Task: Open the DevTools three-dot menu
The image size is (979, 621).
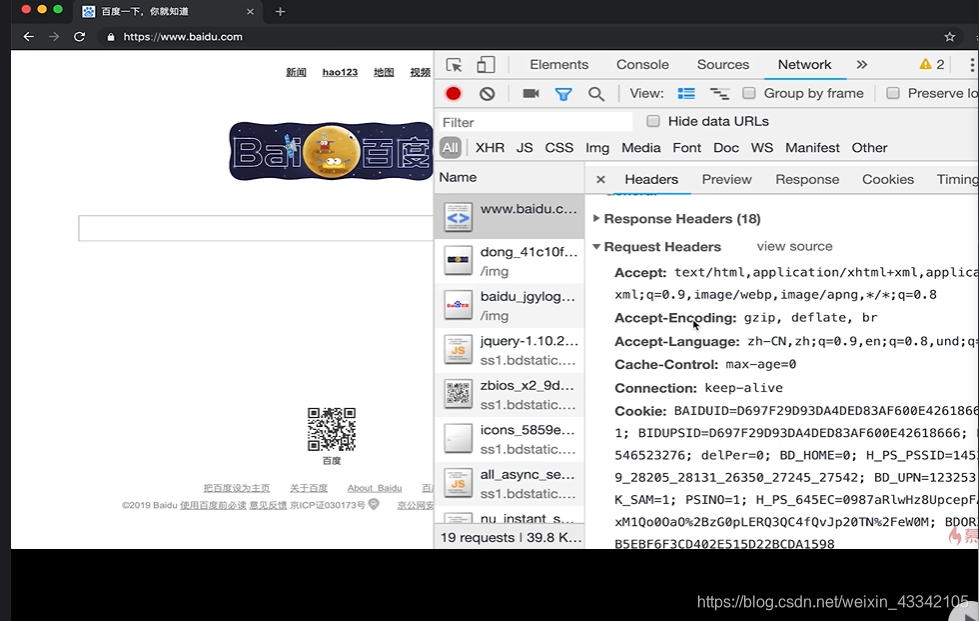Action: pos(972,65)
